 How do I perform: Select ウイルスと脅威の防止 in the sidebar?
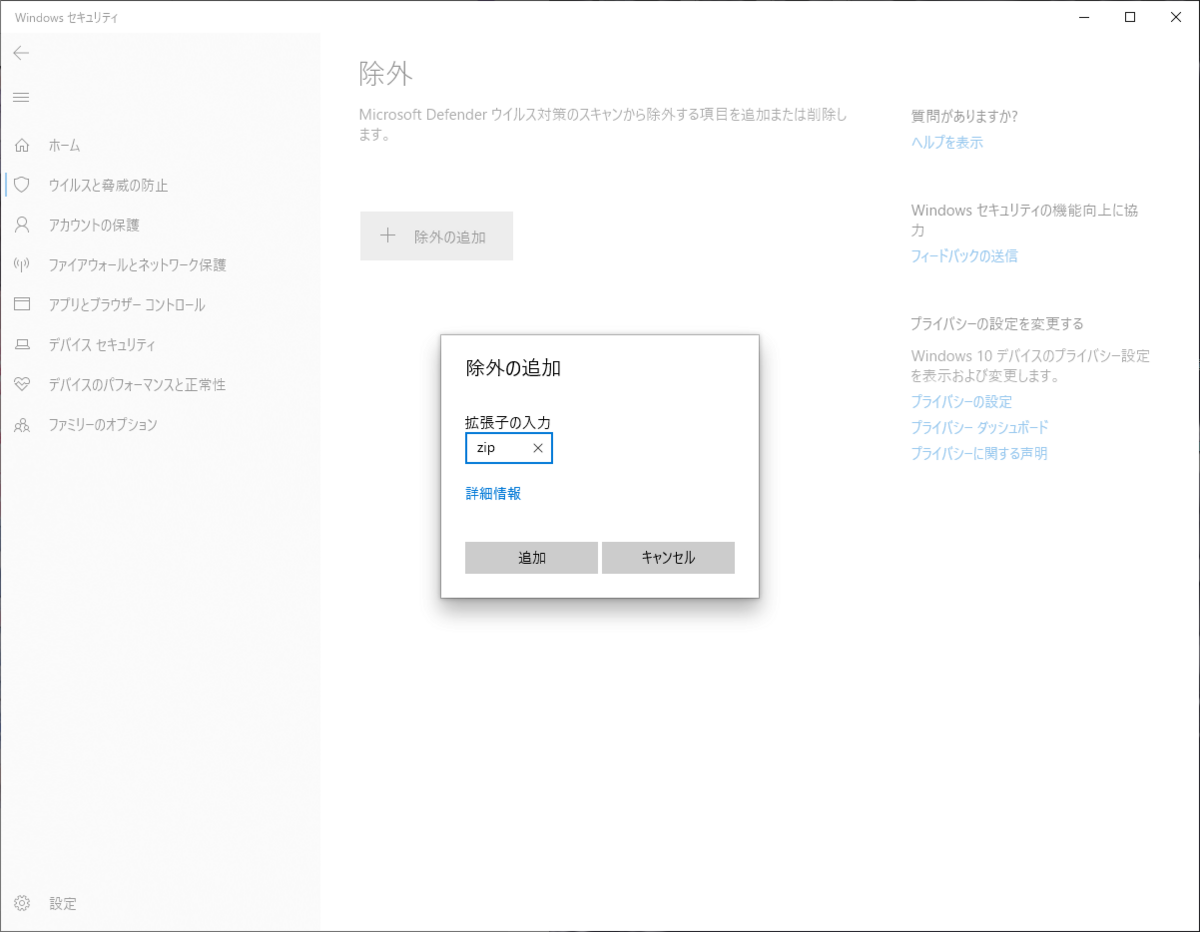(x=108, y=185)
